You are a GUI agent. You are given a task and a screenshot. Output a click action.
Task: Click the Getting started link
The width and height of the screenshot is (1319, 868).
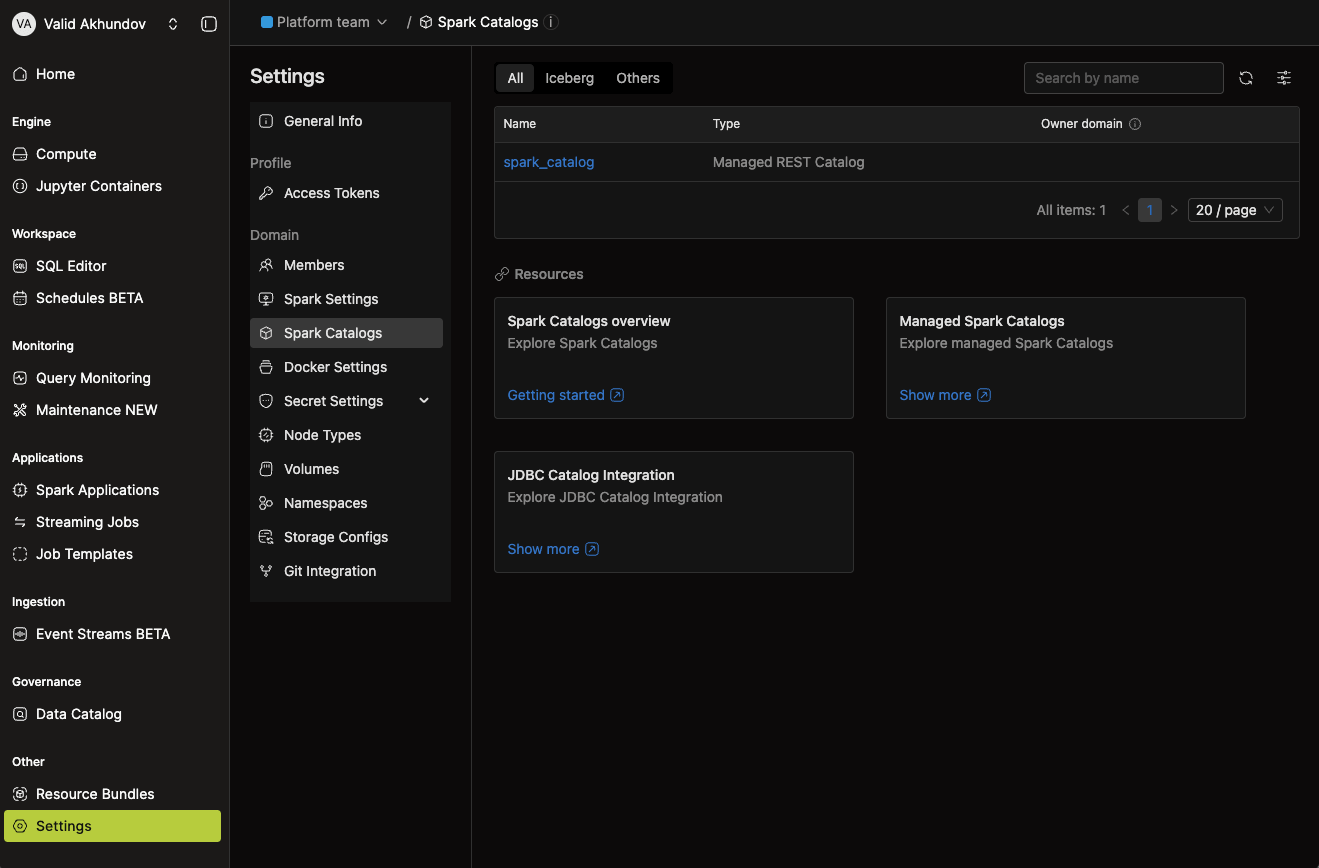point(566,395)
